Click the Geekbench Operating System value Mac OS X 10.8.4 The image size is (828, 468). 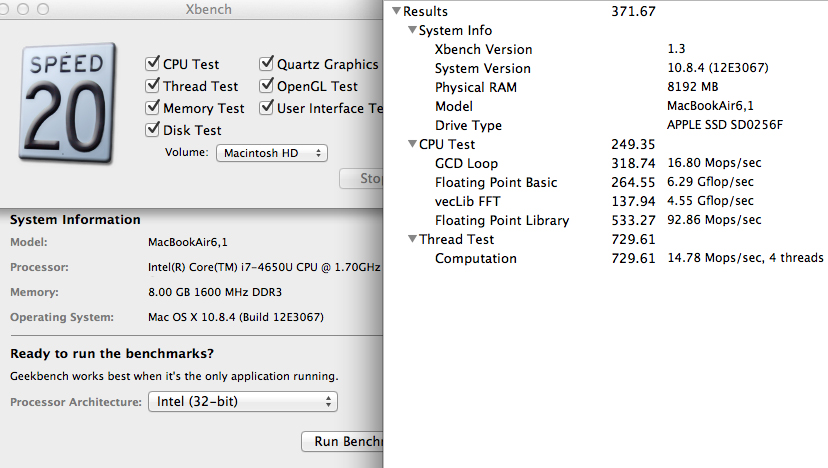coord(236,317)
